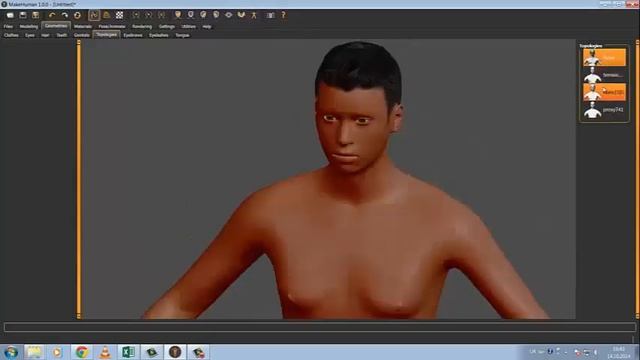640x360 pixels.
Task: Click the taskbar clock and date
Action: 619,353
